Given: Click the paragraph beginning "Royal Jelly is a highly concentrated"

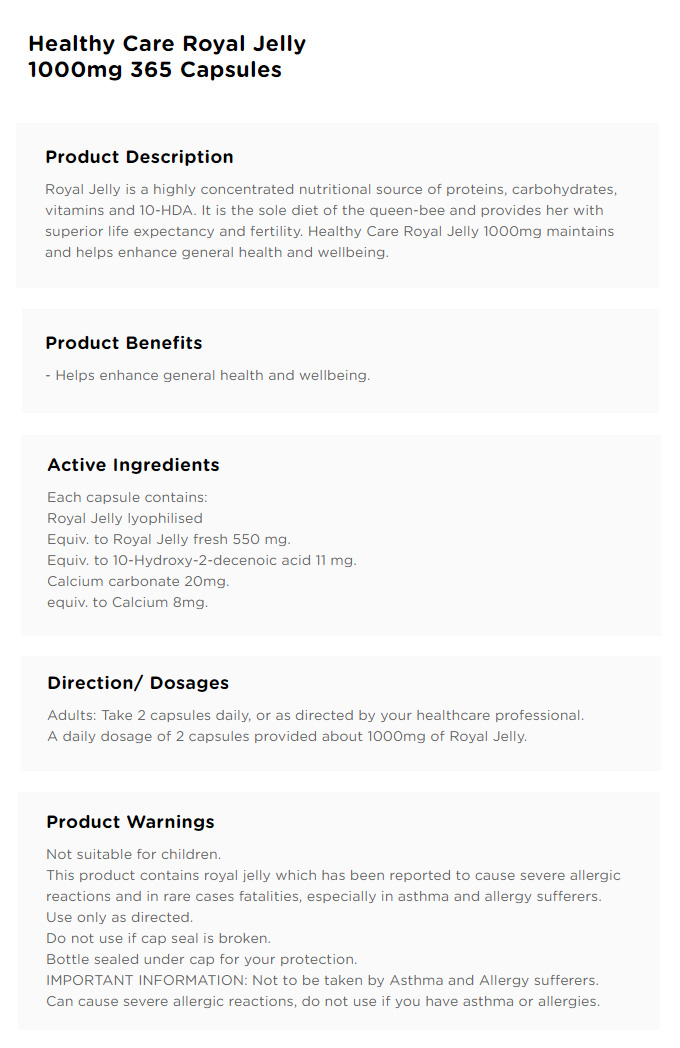Looking at the screenshot, I should pos(331,221).
